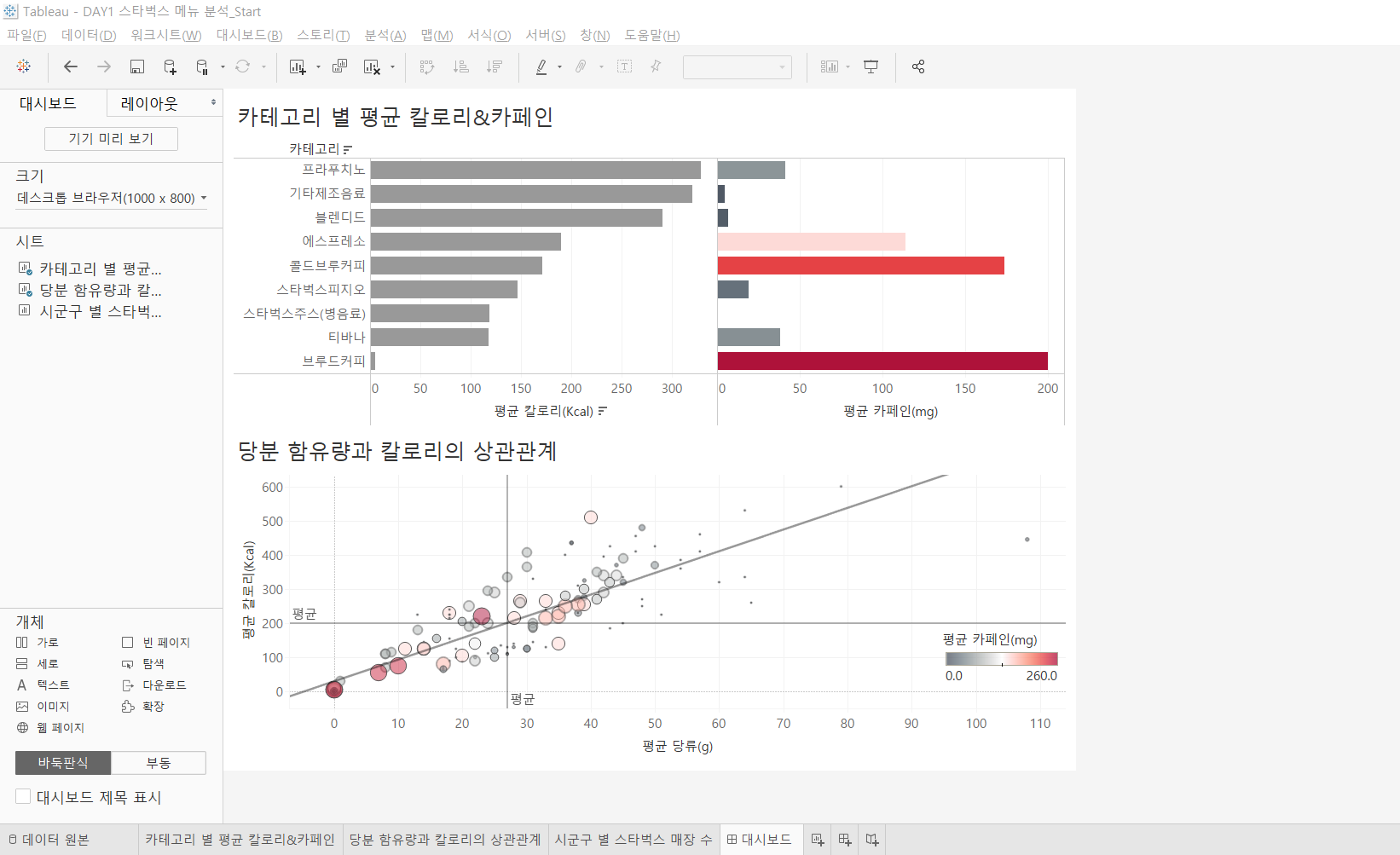Open the 대시보드(B) menu
This screenshot has width=1400, height=855.
click(249, 35)
